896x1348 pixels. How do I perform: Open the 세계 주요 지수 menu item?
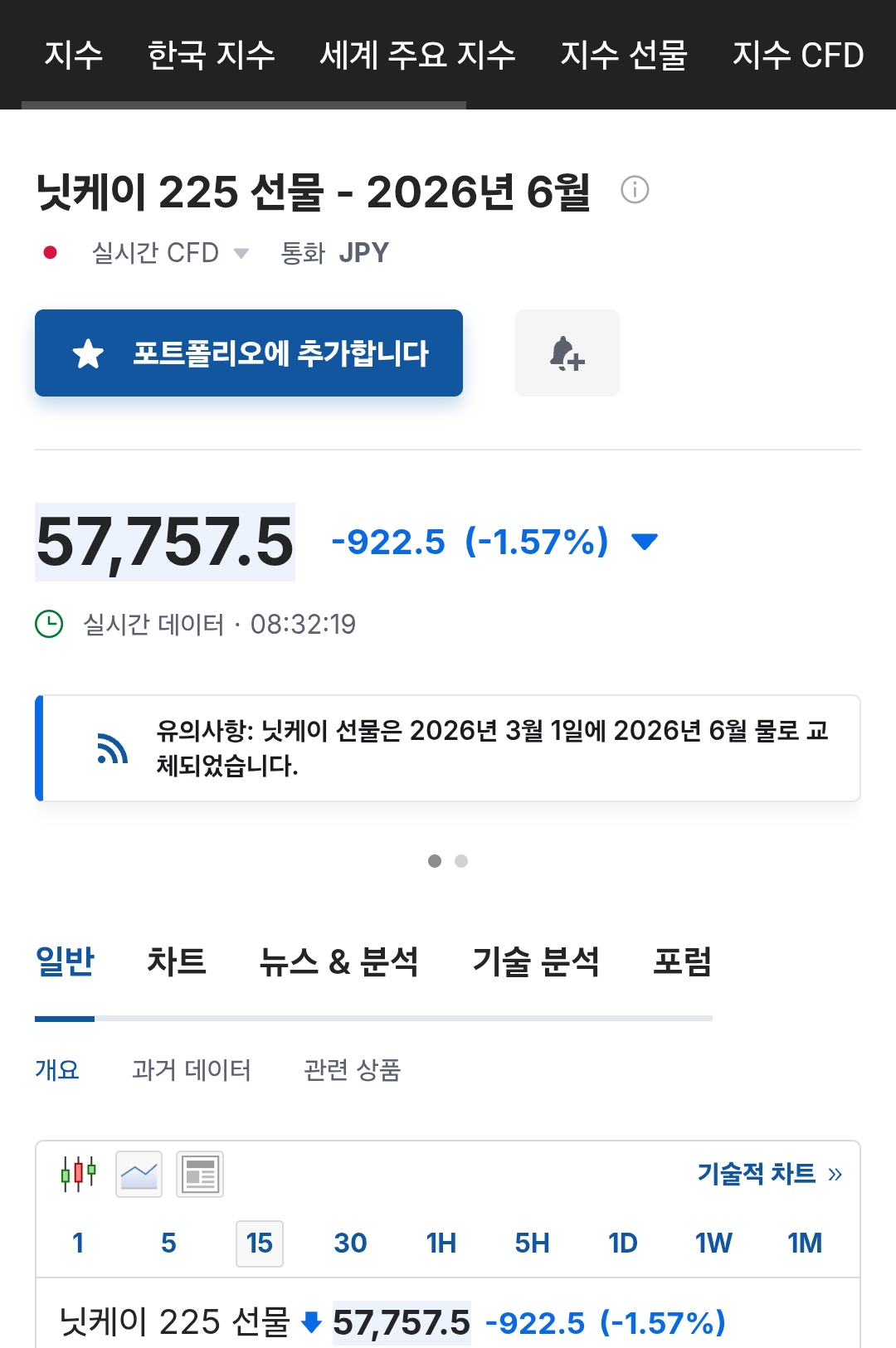[x=417, y=55]
